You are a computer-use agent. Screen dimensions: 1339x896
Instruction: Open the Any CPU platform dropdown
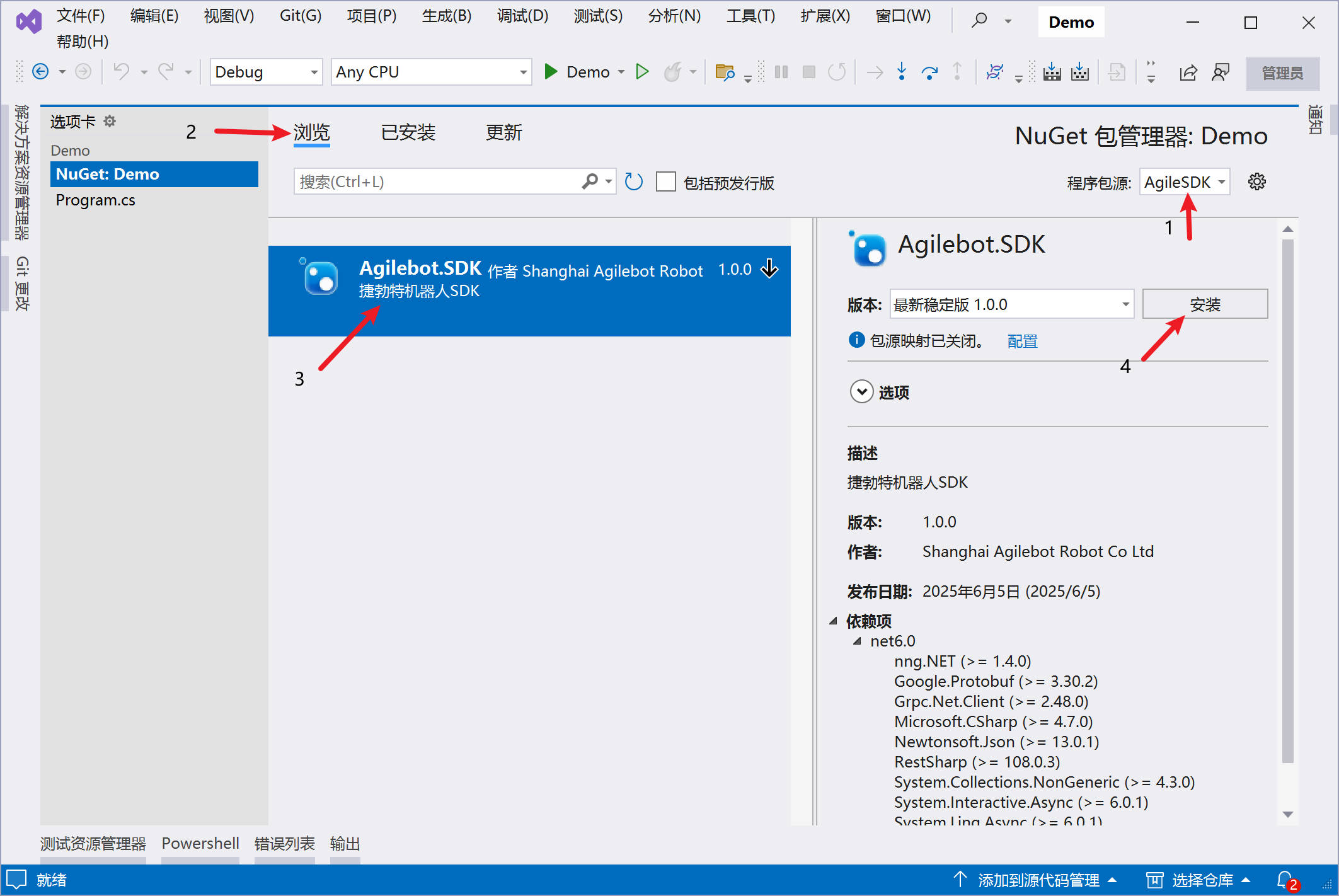[431, 72]
